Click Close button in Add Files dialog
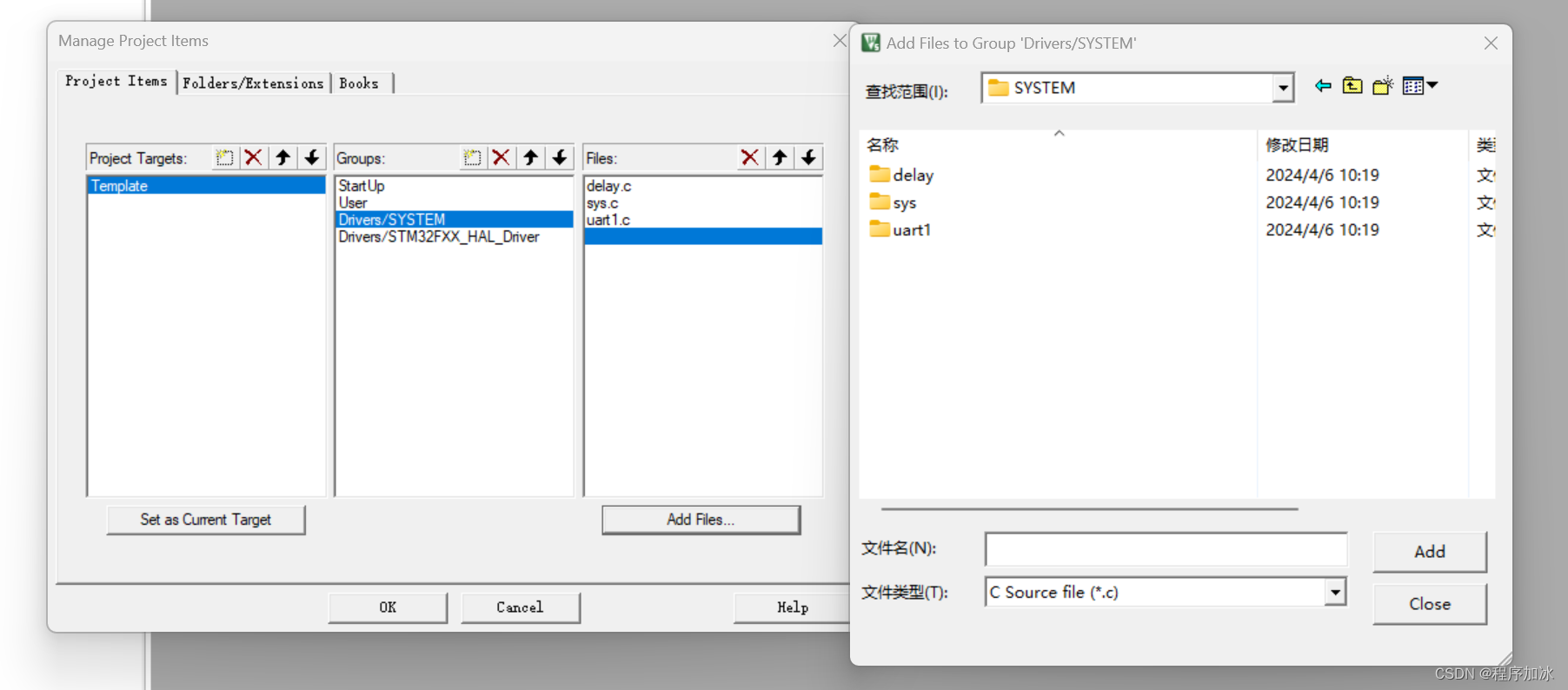 coord(1430,604)
